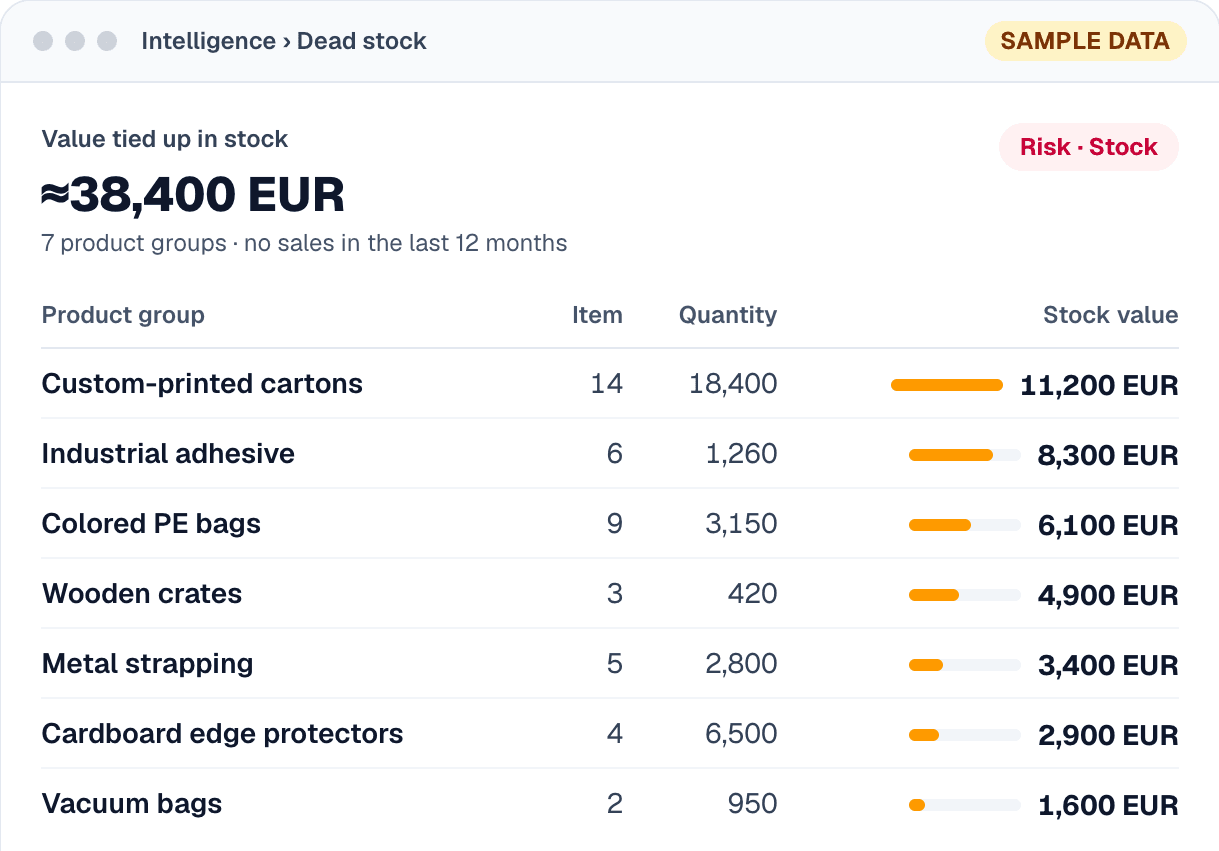Click the Intelligence › Dead stock breadcrumb
This screenshot has height=851, width=1219.
[x=284, y=41]
